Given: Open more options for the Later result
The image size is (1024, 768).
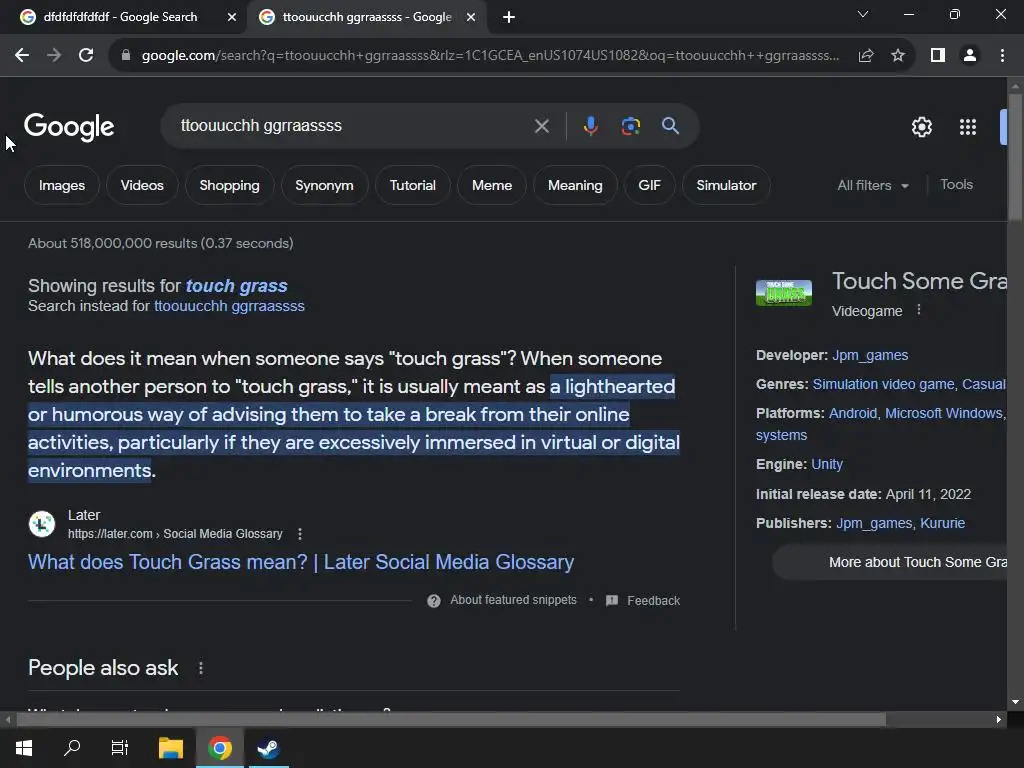Looking at the screenshot, I should coord(300,534).
